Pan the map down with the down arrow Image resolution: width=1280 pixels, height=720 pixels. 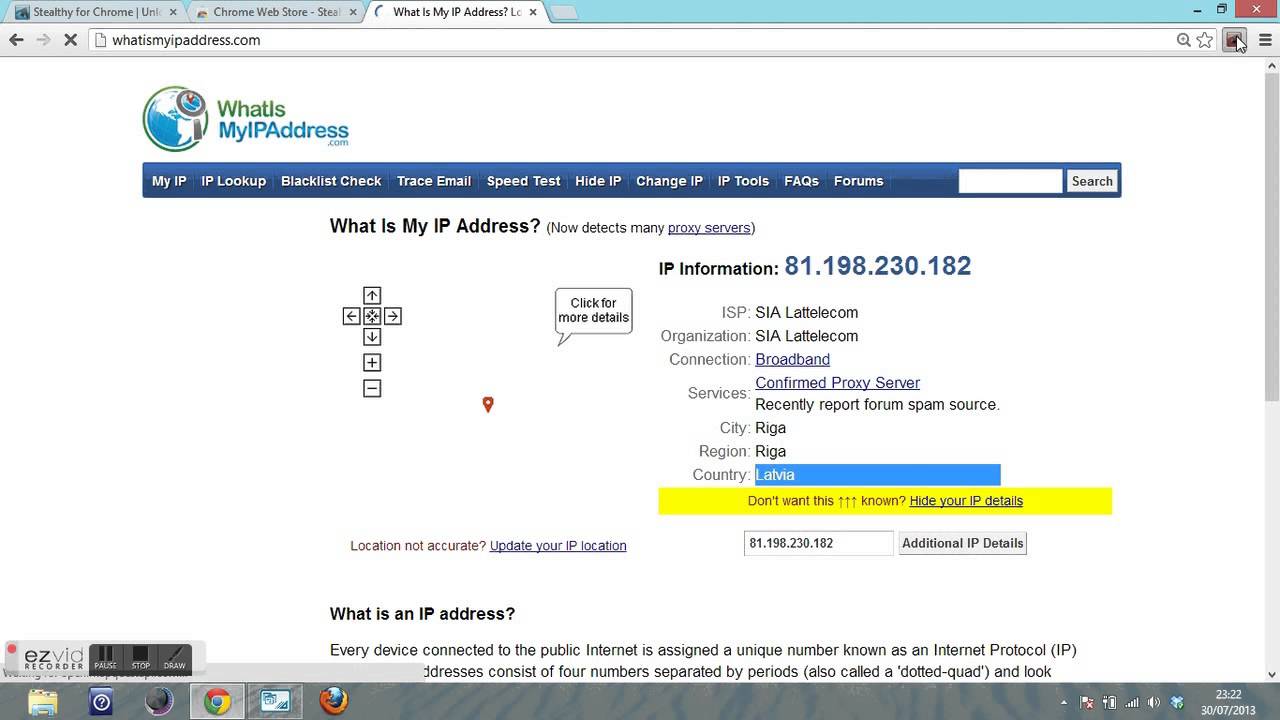pyautogui.click(x=372, y=337)
